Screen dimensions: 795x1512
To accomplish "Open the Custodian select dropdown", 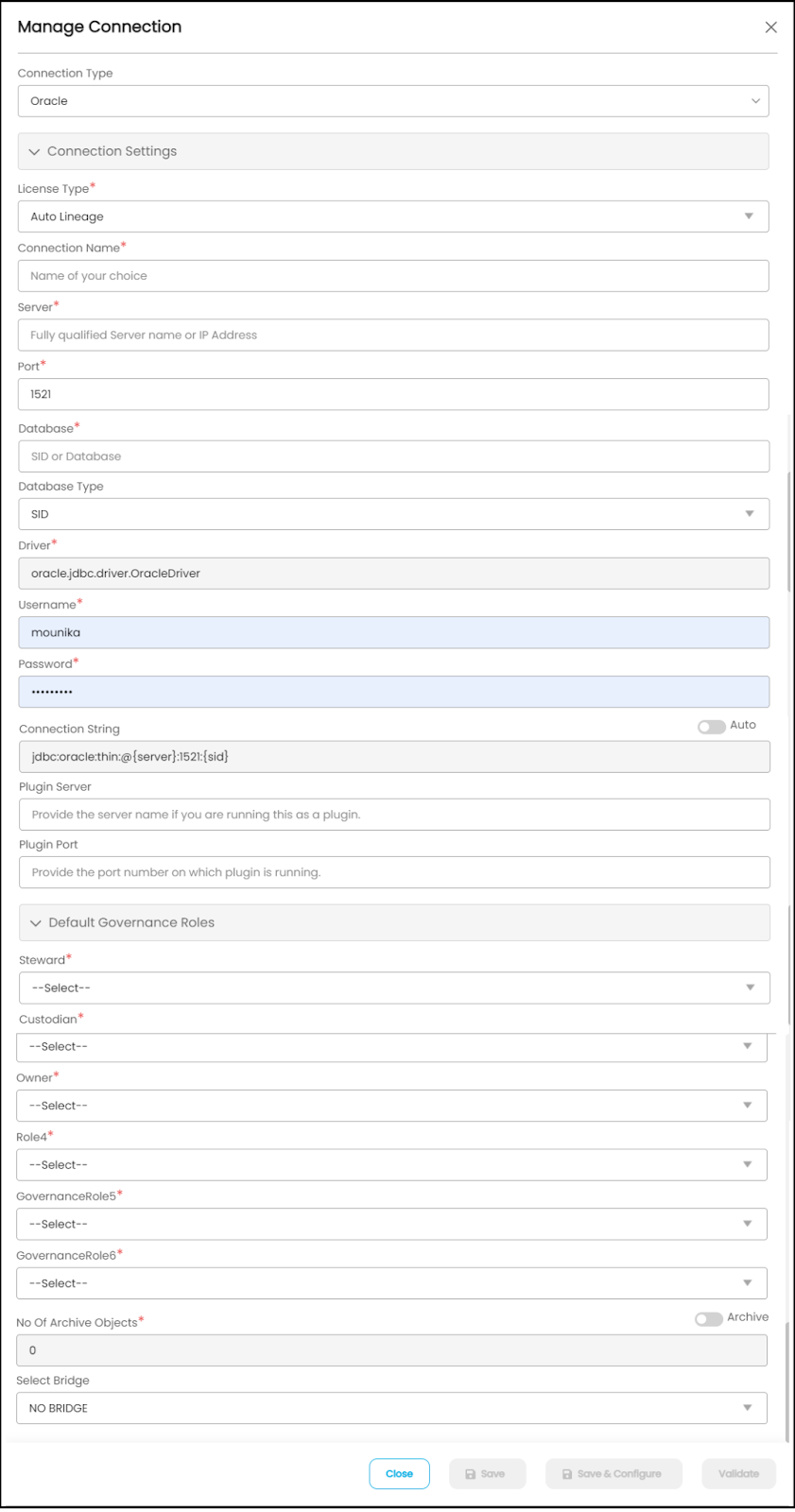I will tap(391, 1047).
